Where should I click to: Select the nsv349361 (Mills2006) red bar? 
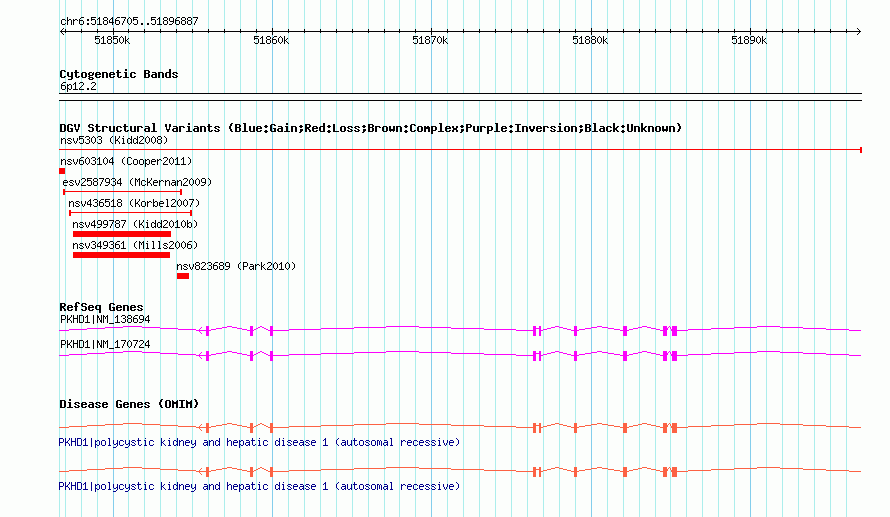121,255
